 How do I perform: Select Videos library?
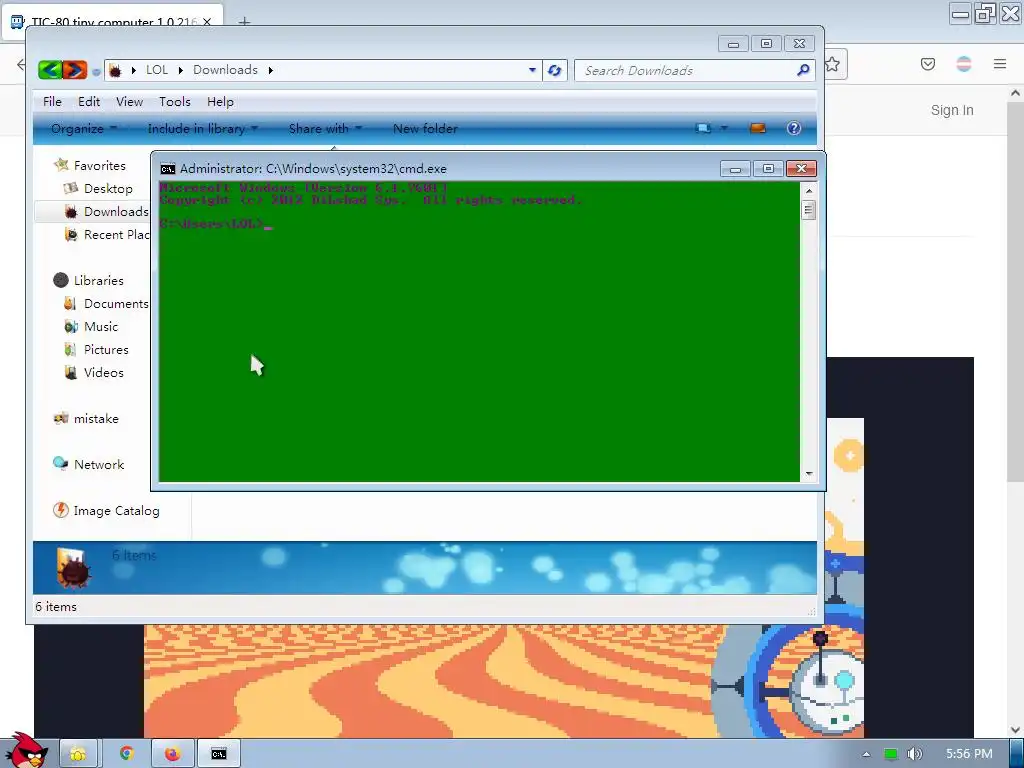tap(103, 373)
